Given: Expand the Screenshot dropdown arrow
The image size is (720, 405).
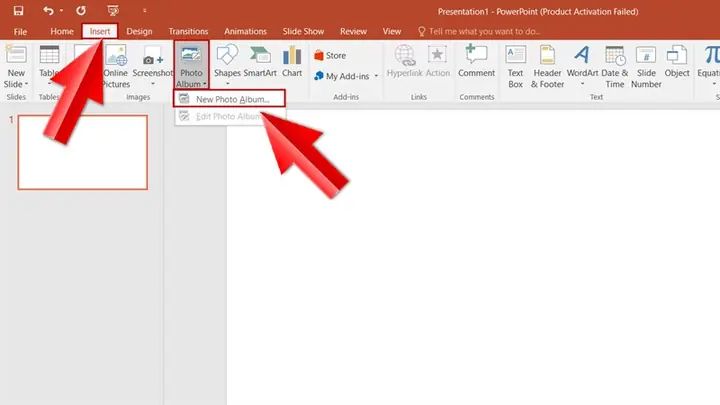Looking at the screenshot, I should click(x=153, y=84).
